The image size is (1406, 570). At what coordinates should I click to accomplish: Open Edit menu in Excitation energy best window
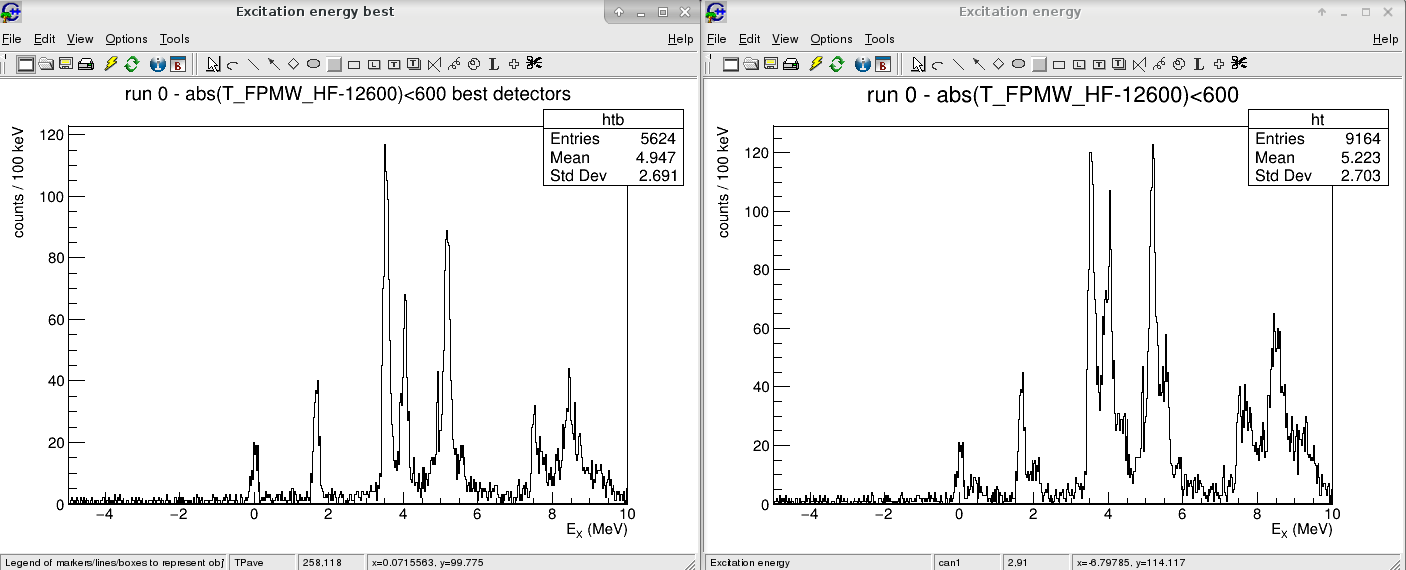click(44, 39)
